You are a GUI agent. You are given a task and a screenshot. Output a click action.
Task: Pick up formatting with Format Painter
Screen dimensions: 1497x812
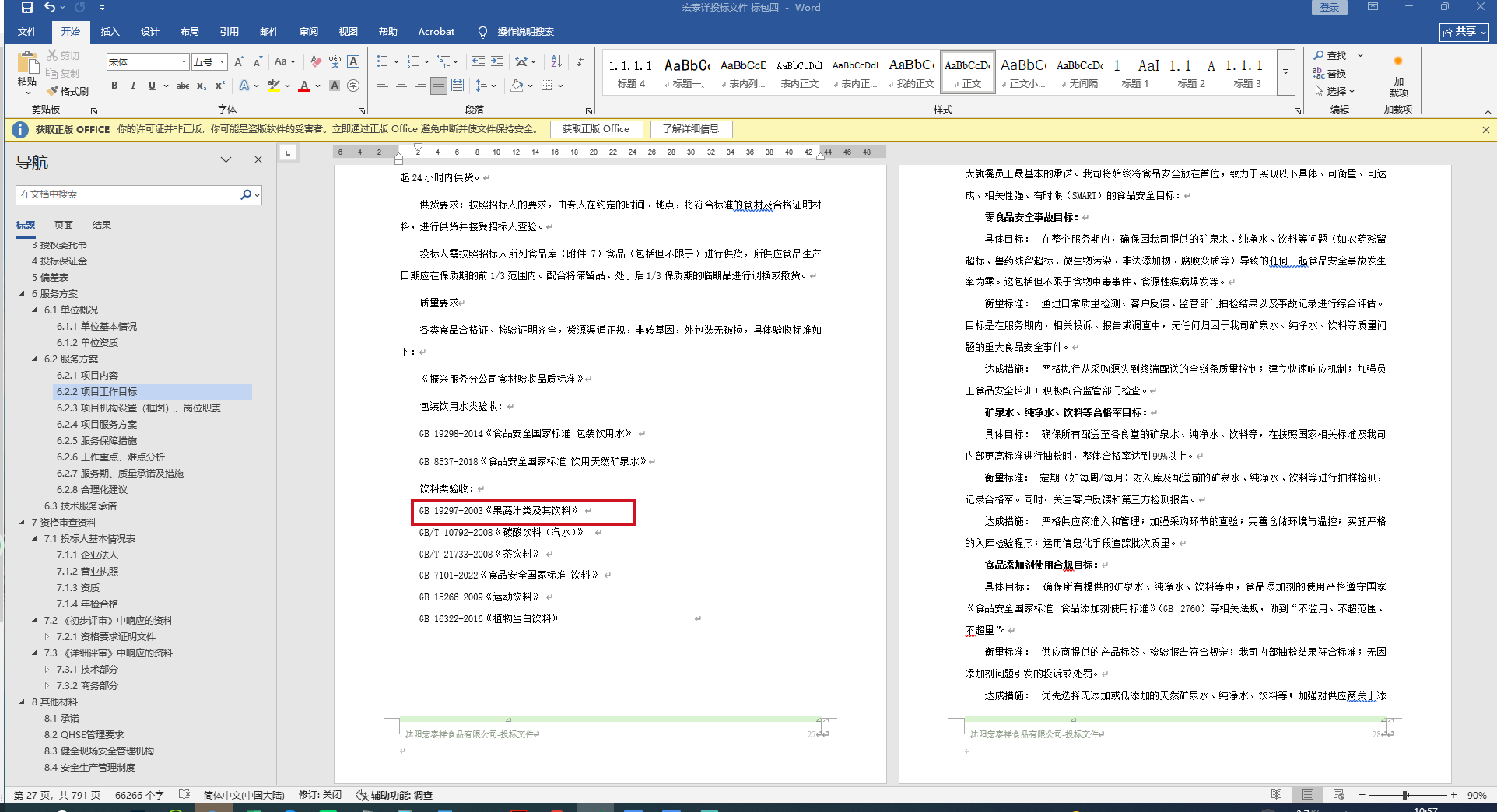[68, 91]
